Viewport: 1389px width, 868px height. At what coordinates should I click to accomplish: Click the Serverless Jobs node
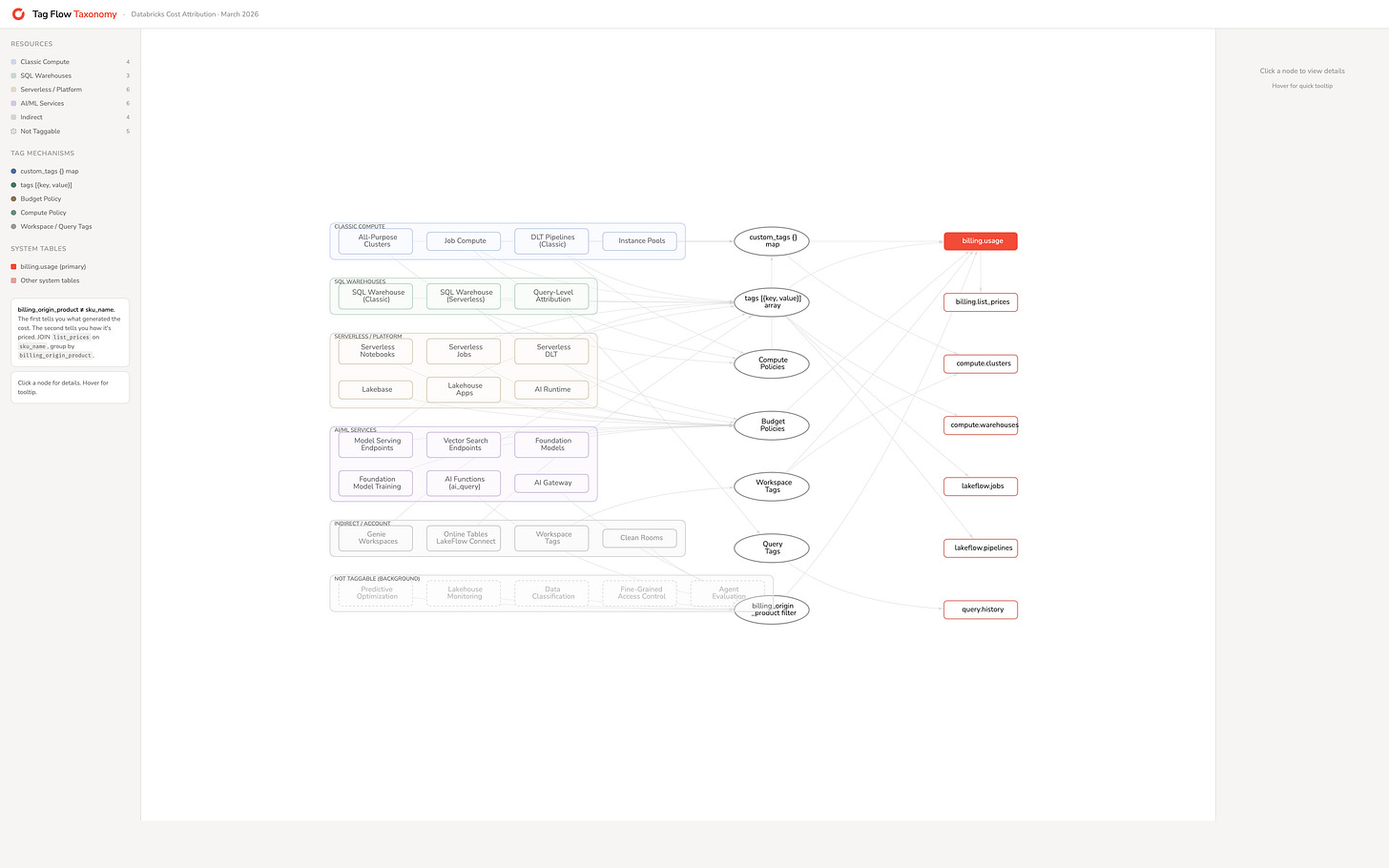click(464, 351)
